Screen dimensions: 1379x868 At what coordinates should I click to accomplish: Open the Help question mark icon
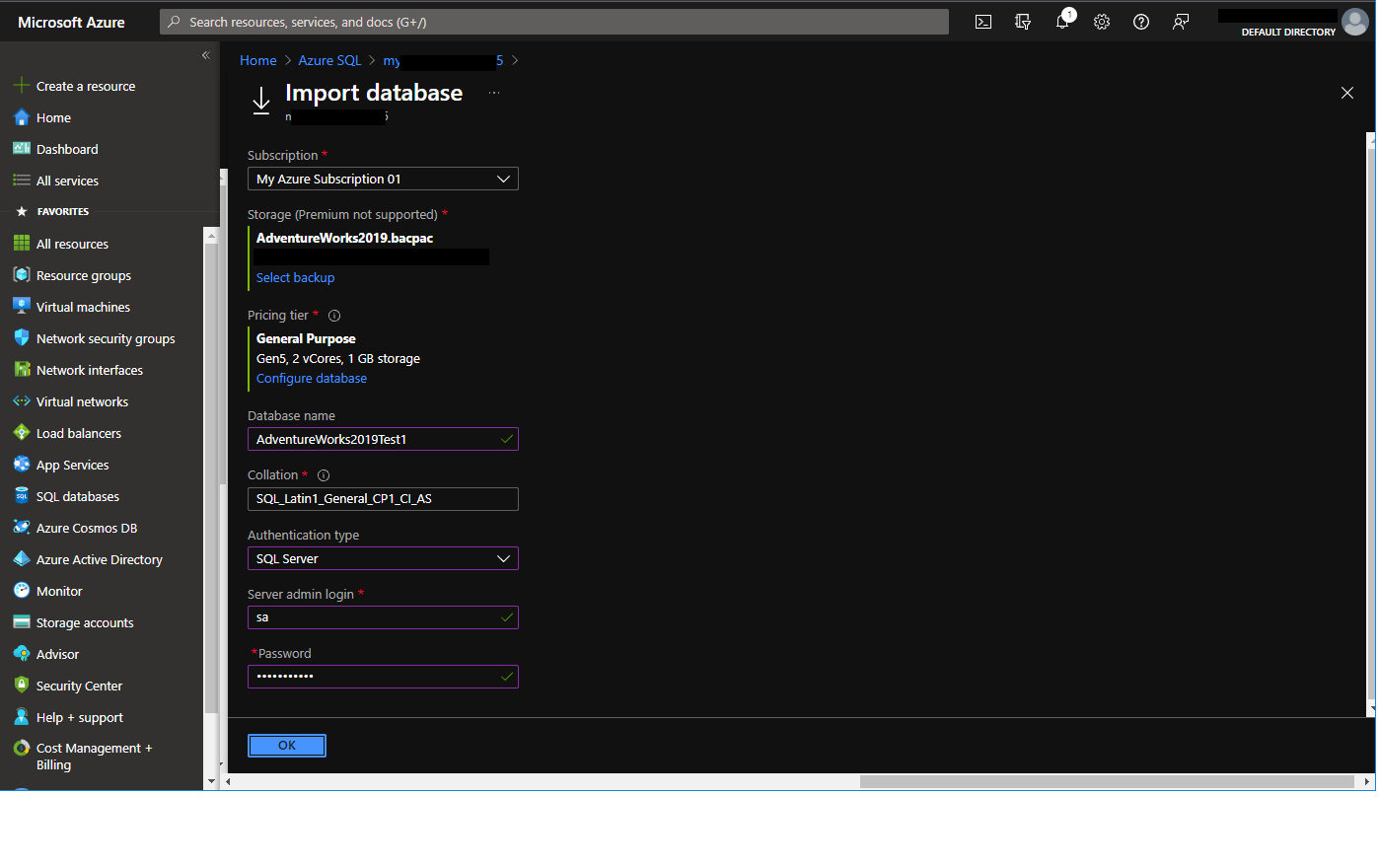1141,22
